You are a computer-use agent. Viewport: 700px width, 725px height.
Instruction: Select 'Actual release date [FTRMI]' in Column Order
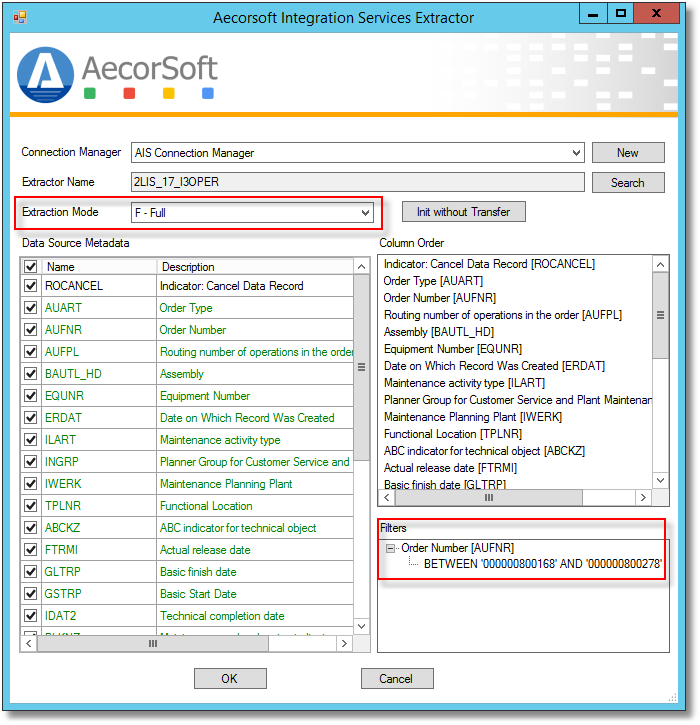(x=450, y=468)
